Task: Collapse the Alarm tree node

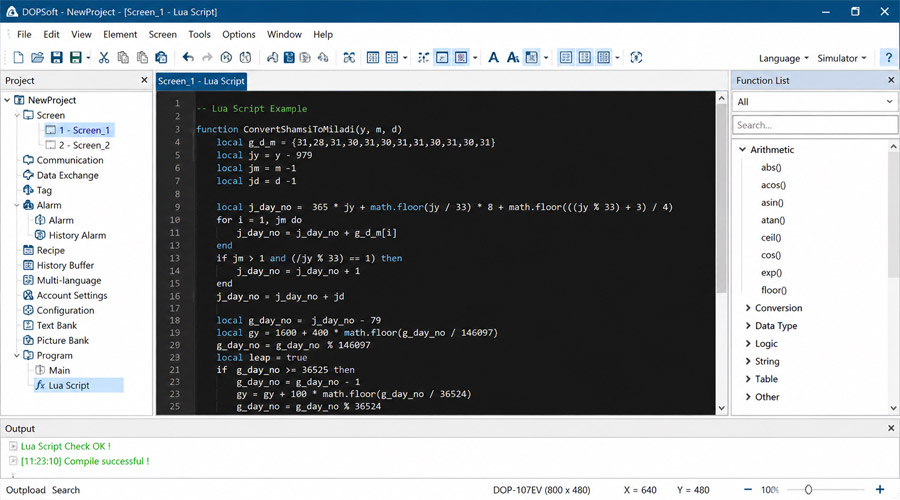Action: 17,205
